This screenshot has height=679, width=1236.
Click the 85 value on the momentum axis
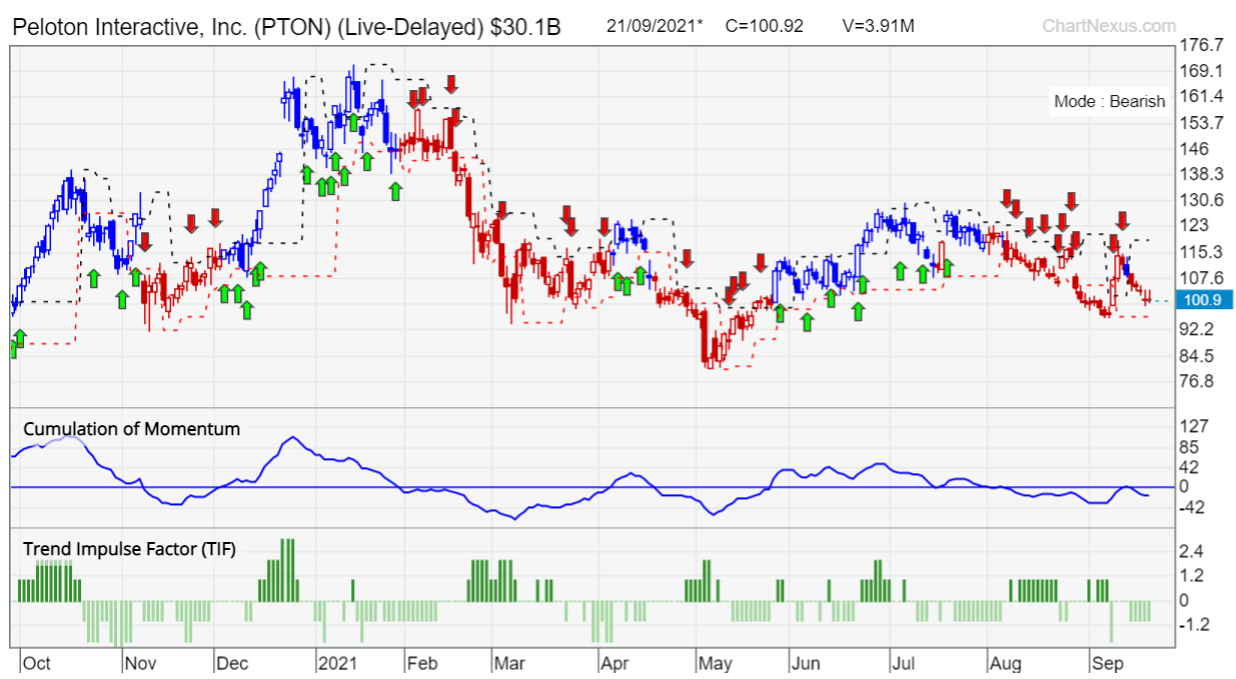coord(1191,447)
